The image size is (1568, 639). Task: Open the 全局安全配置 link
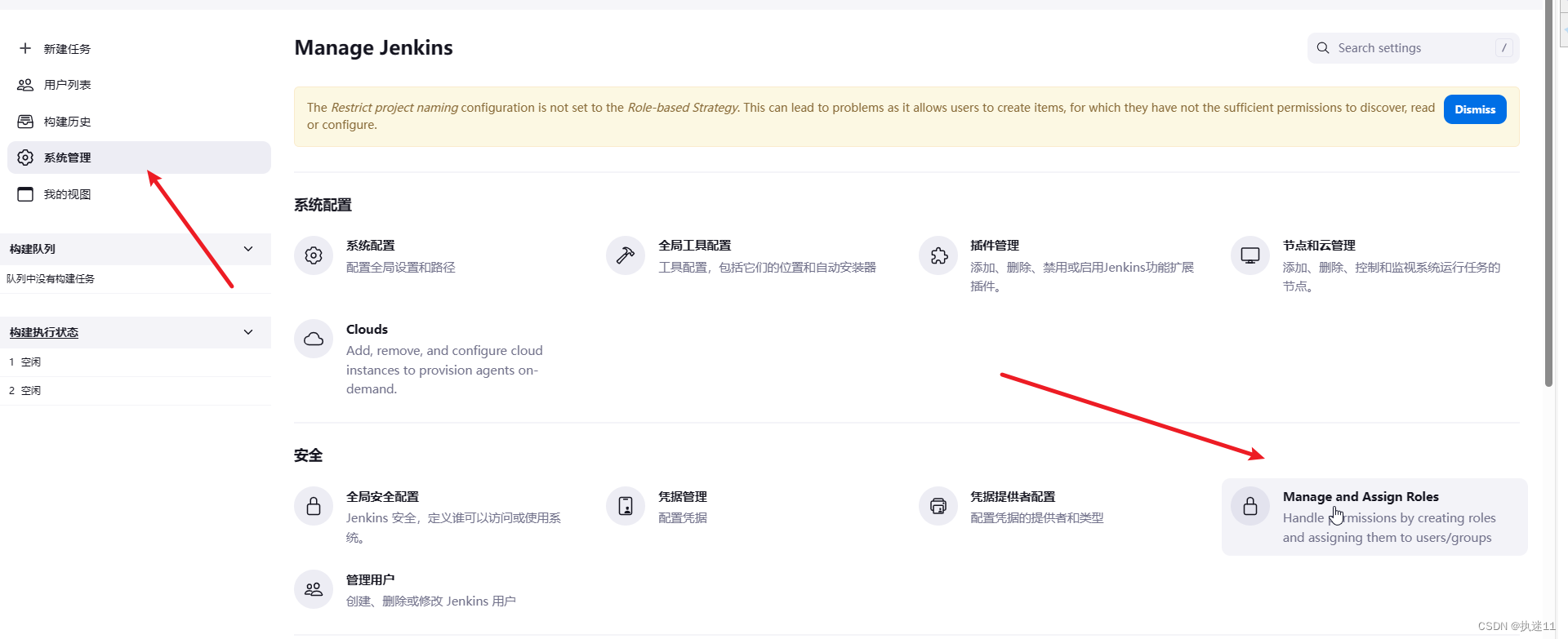point(382,497)
